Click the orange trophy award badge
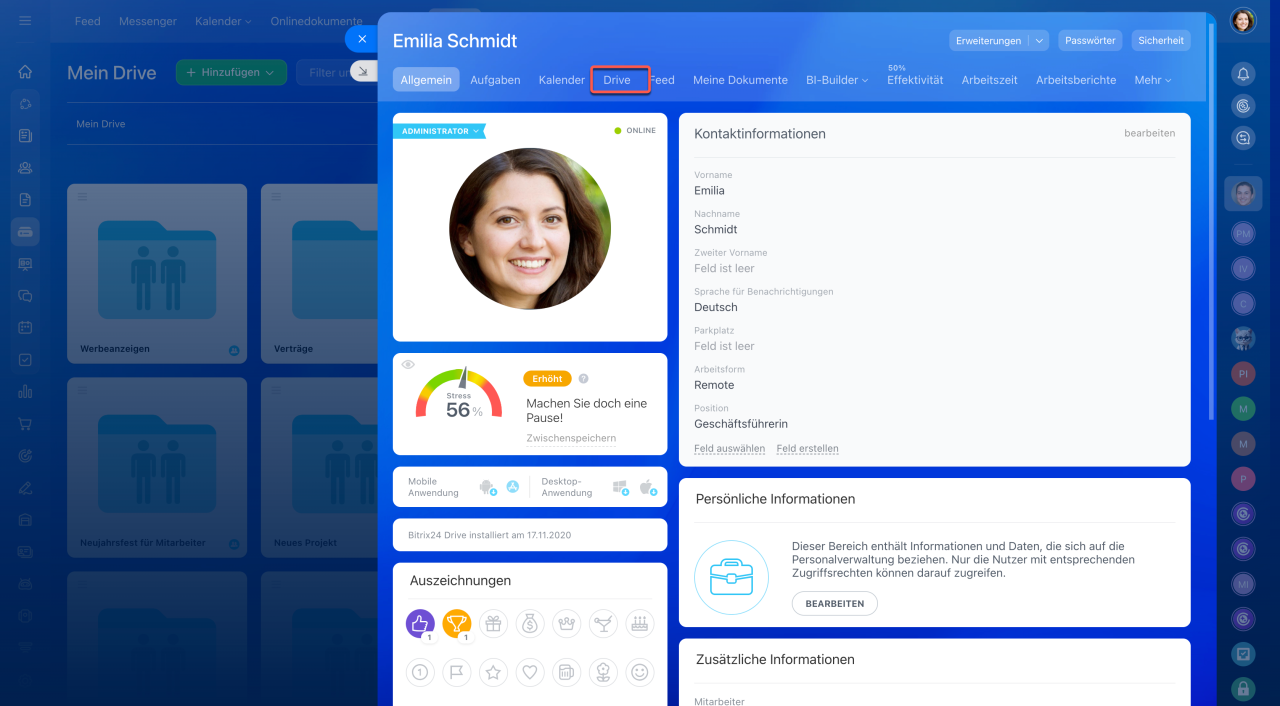 457,624
